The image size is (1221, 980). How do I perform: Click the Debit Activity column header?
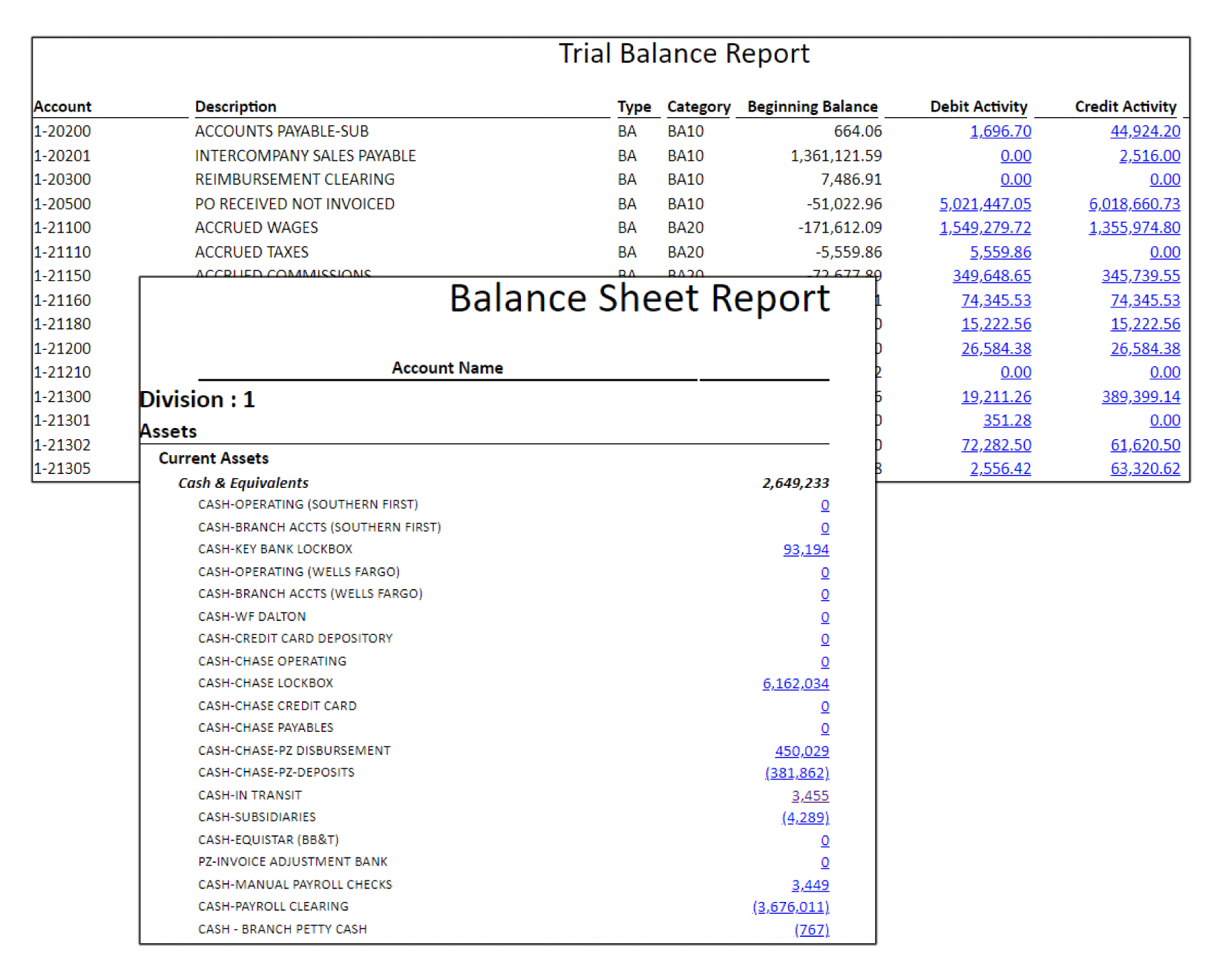pos(978,107)
